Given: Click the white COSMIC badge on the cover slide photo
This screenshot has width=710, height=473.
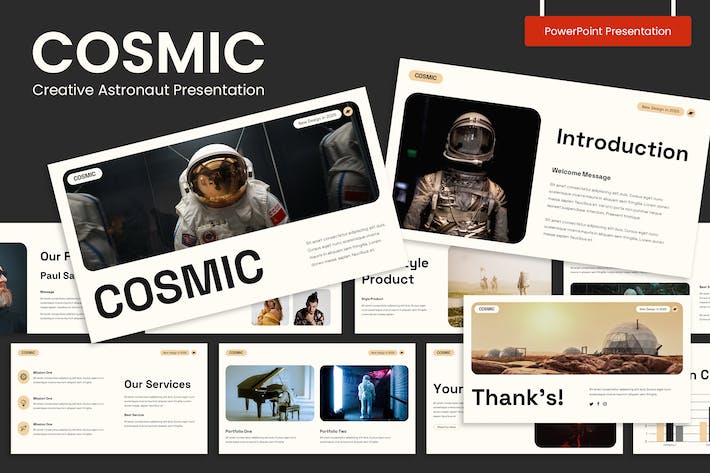Looking at the screenshot, I should pyautogui.click(x=85, y=176).
